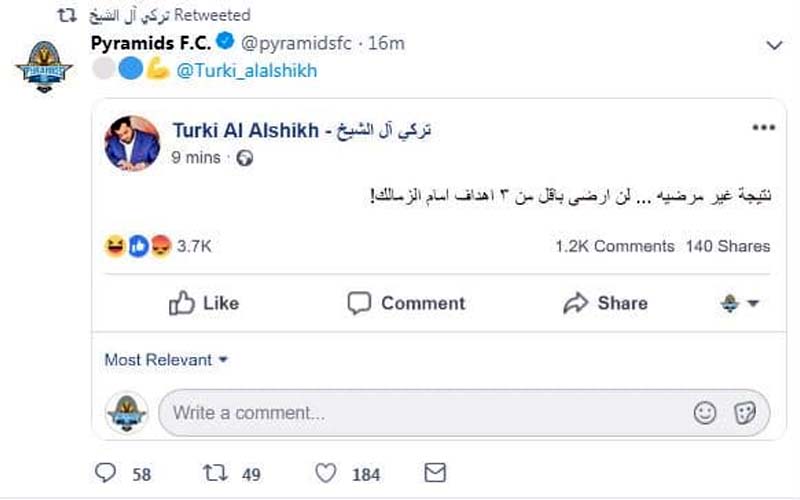This screenshot has height=500, width=800.
Task: Open the comment-as profile selector dropdown
Action: point(740,303)
